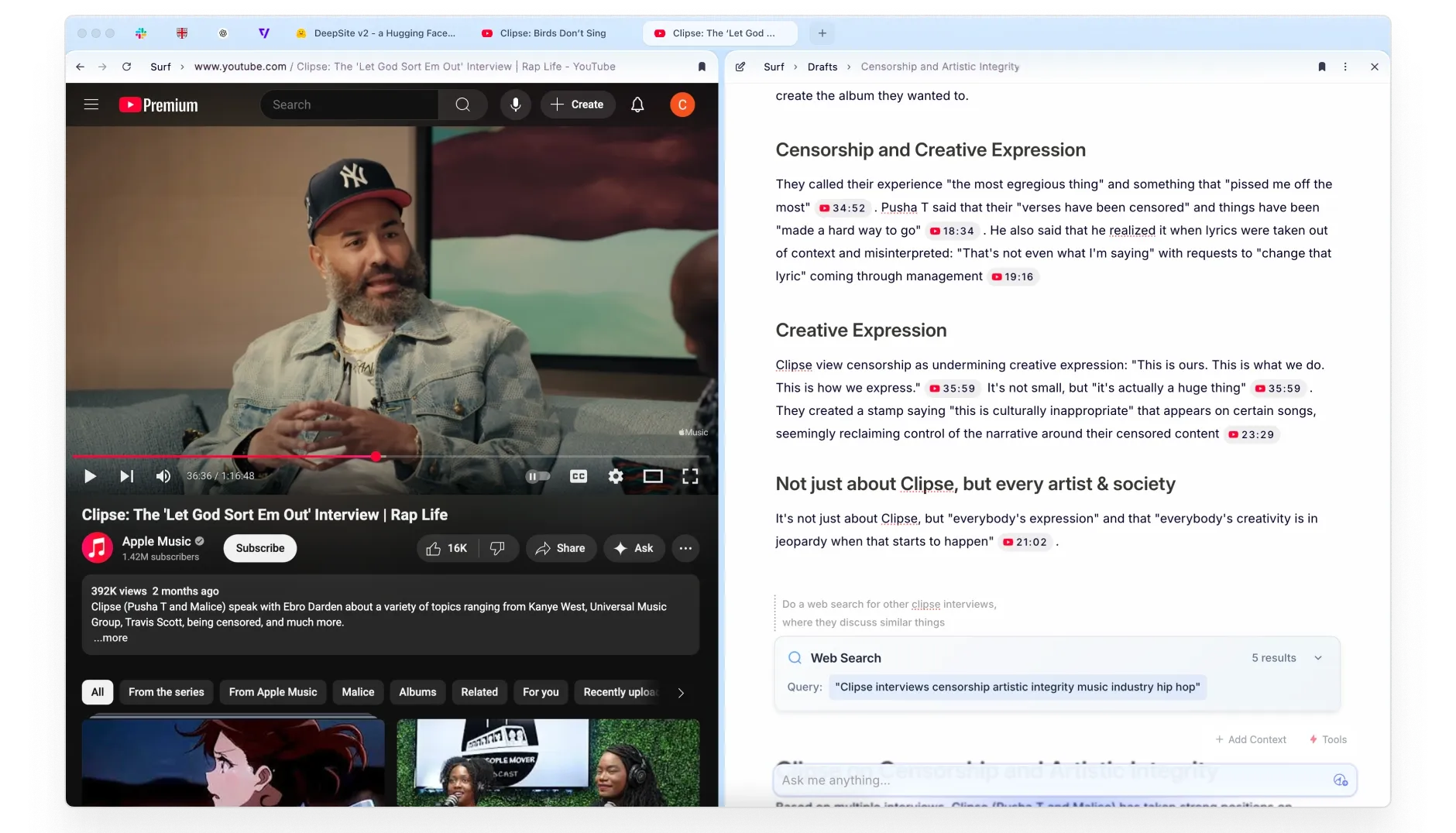
Task: Open draft panel more options menu
Action: 1345,67
